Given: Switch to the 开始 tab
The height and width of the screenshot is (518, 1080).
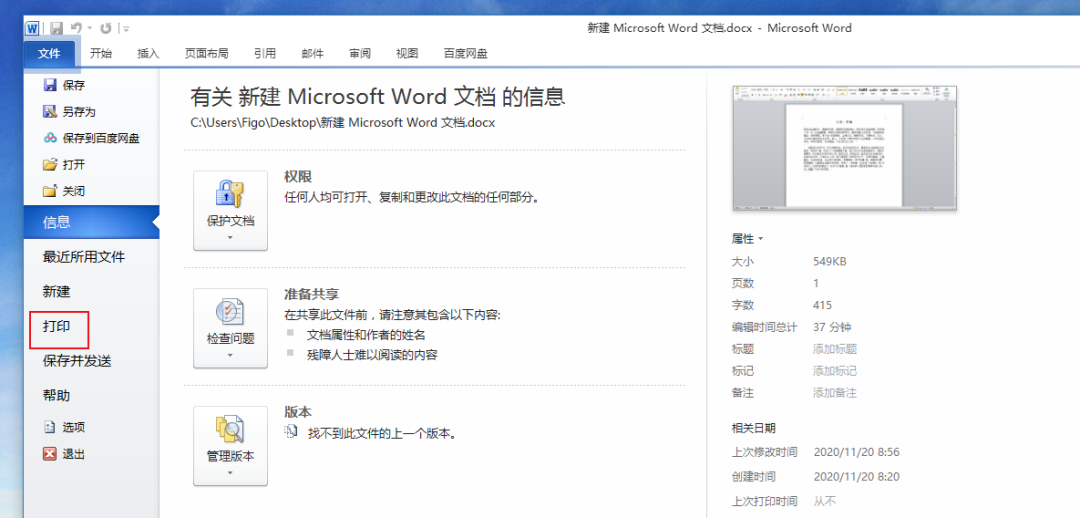Looking at the screenshot, I should click(x=101, y=53).
